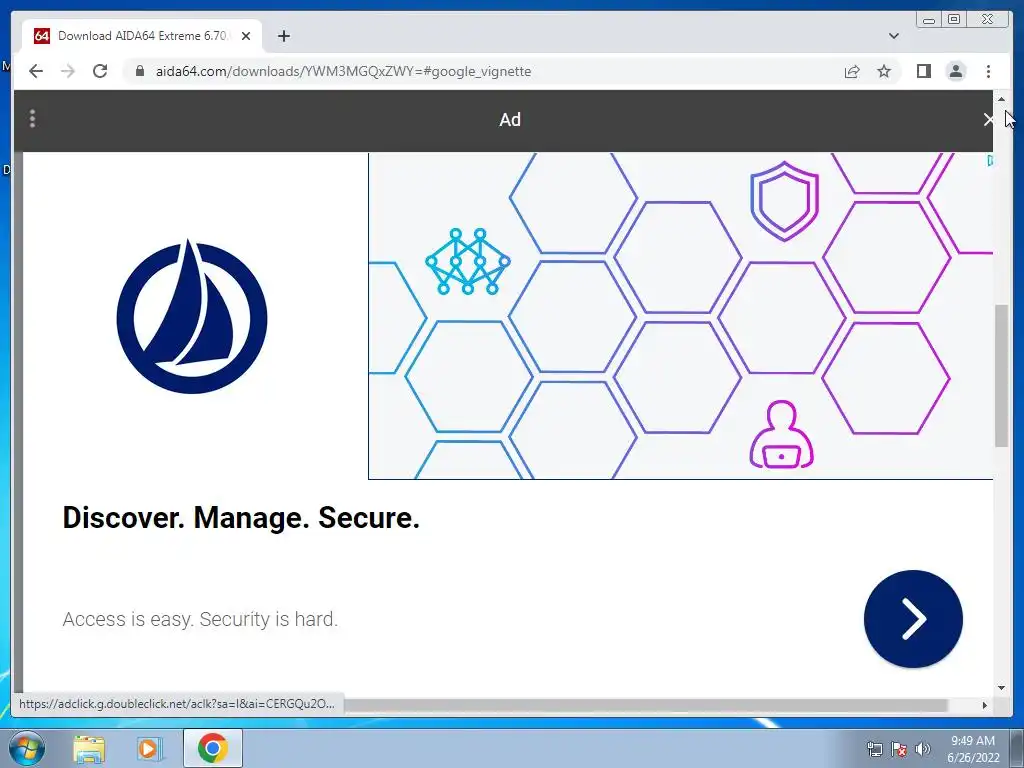Click the vertical scrollbar thumb
Screen dimensions: 1024x768
pyautogui.click(x=1001, y=376)
